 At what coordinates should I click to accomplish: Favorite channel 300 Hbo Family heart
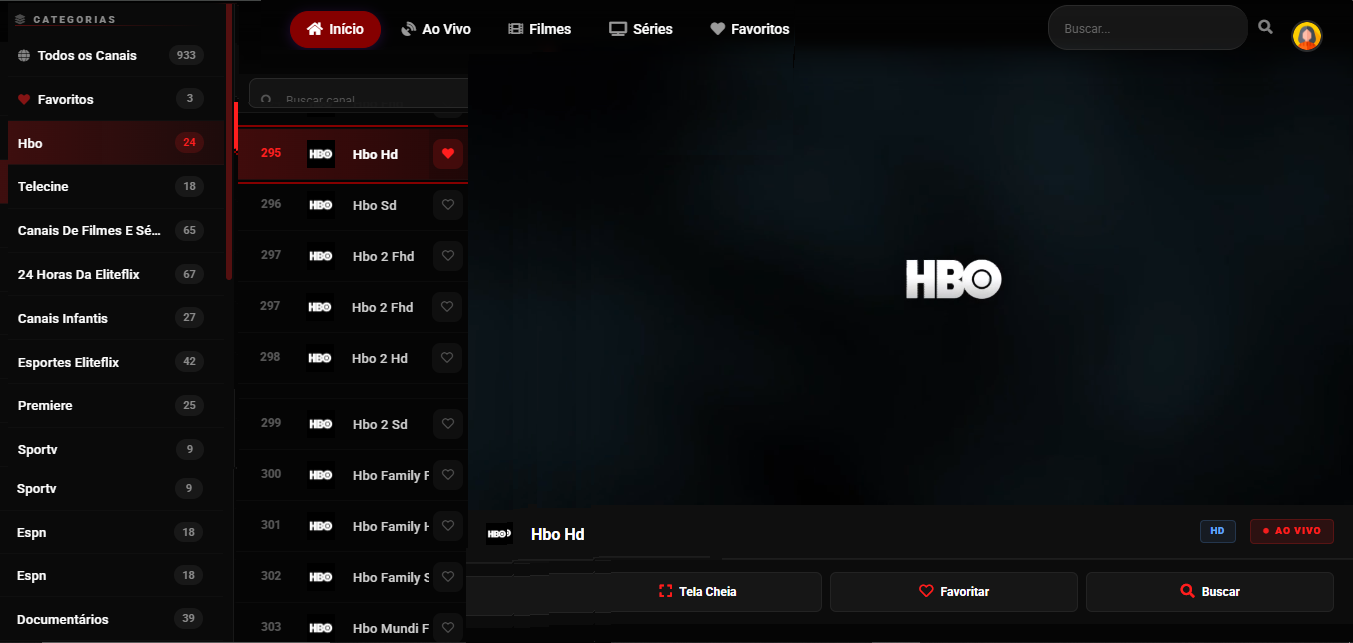[448, 475]
